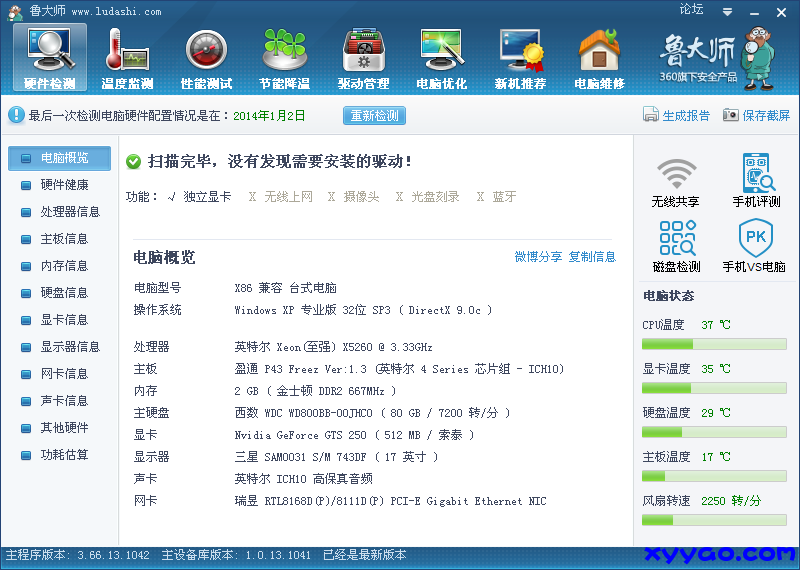Open the 论坛 forum link in title bar
Screen dimensions: 800x570
coord(691,9)
